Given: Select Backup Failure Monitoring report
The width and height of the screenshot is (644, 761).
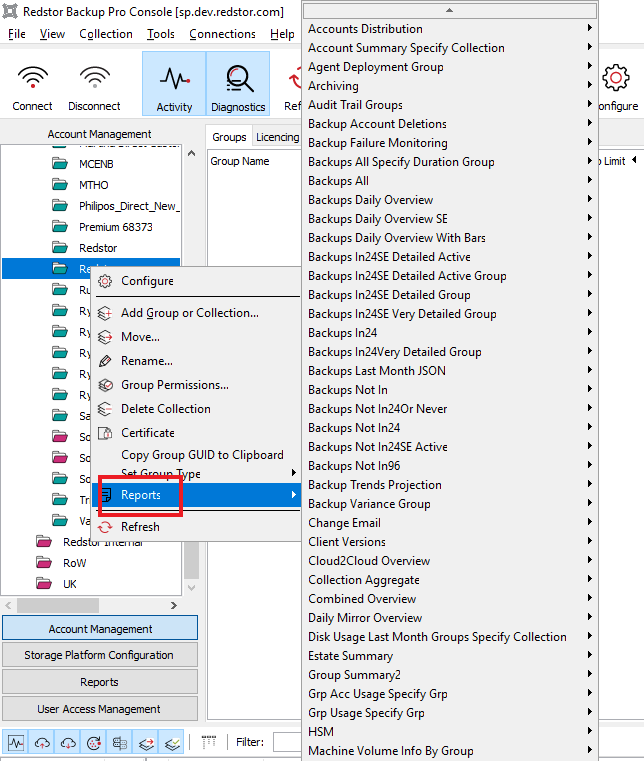Looking at the screenshot, I should pyautogui.click(x=449, y=143).
